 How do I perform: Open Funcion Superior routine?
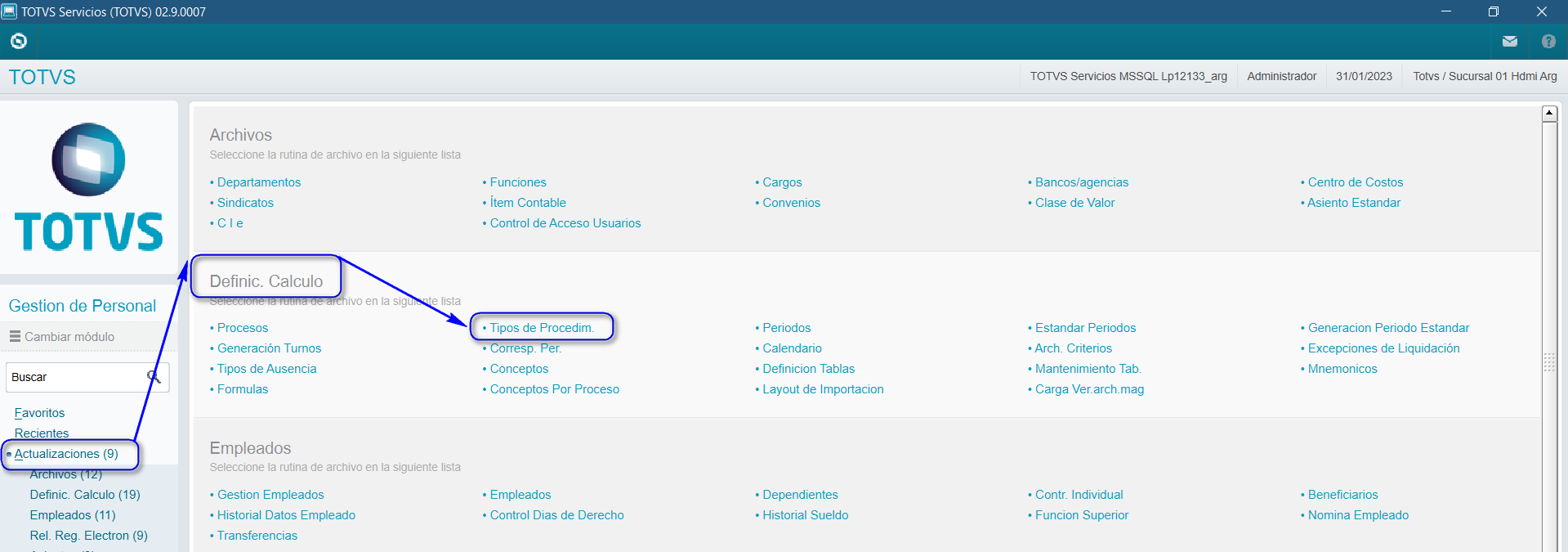coord(1081,515)
